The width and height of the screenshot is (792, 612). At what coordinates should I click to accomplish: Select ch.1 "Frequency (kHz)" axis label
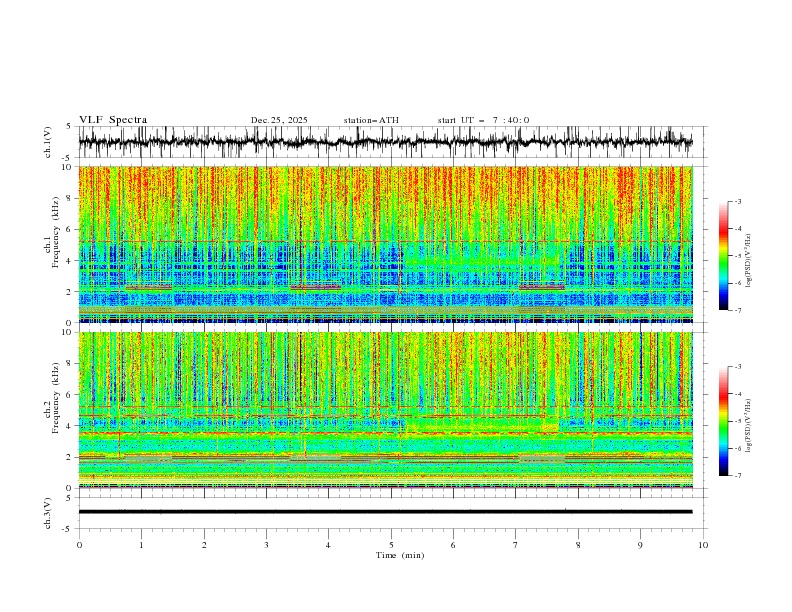tap(56, 233)
